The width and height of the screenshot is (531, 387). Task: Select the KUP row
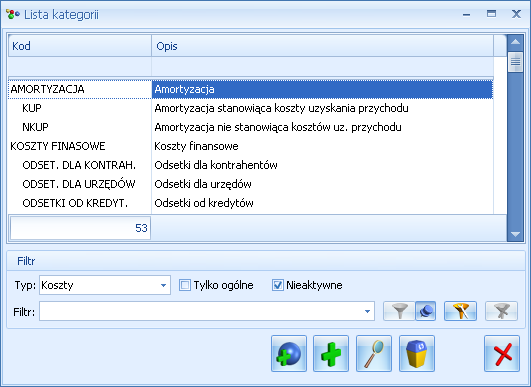pyautogui.click(x=251, y=108)
